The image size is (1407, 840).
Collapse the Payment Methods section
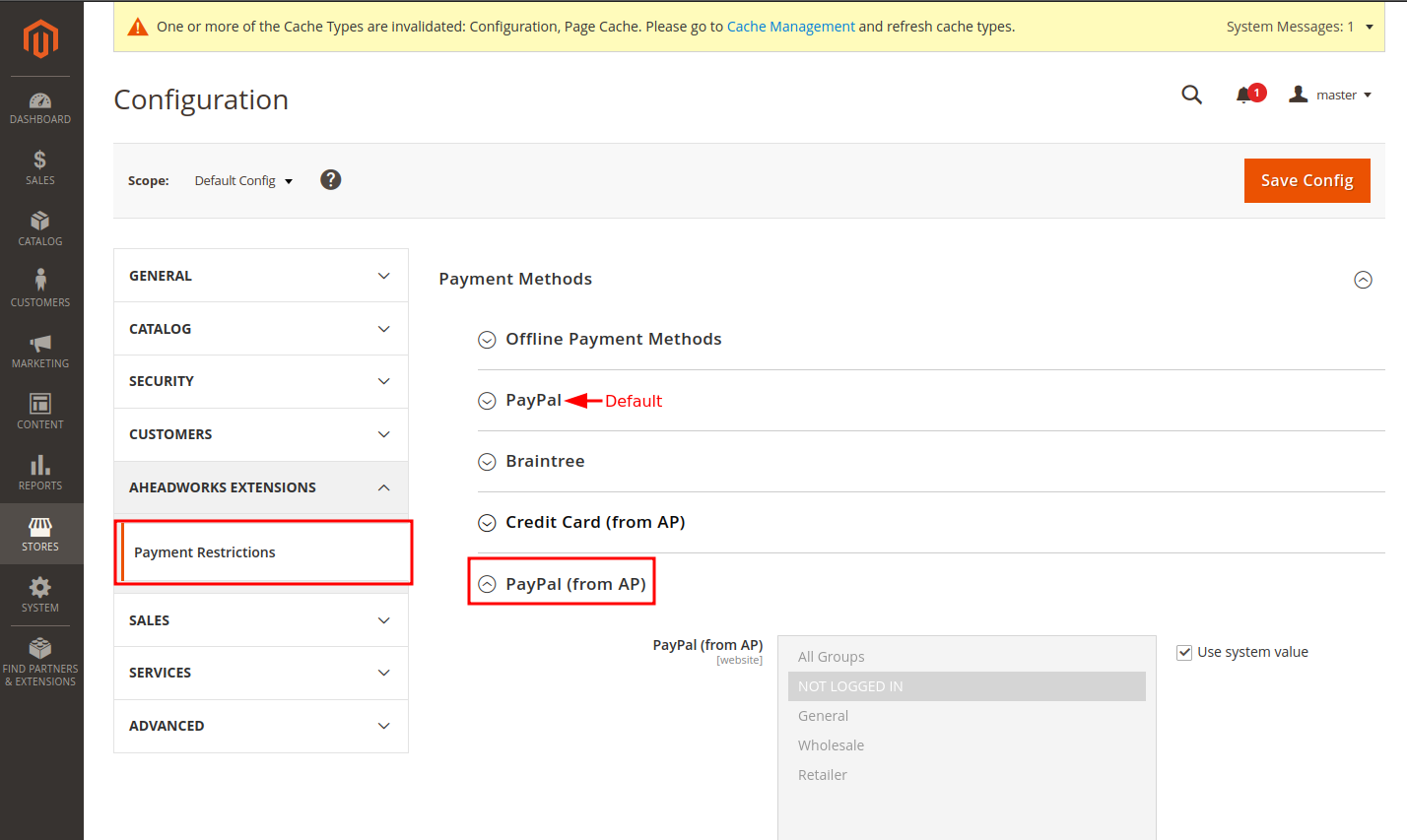pyautogui.click(x=1363, y=280)
